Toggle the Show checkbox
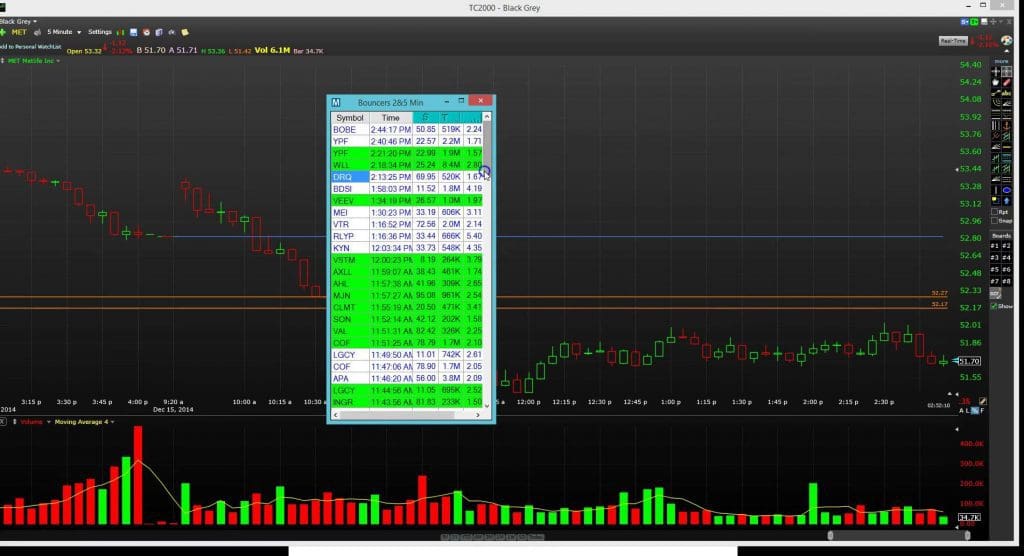Viewport: 1024px width, 556px height. (995, 306)
